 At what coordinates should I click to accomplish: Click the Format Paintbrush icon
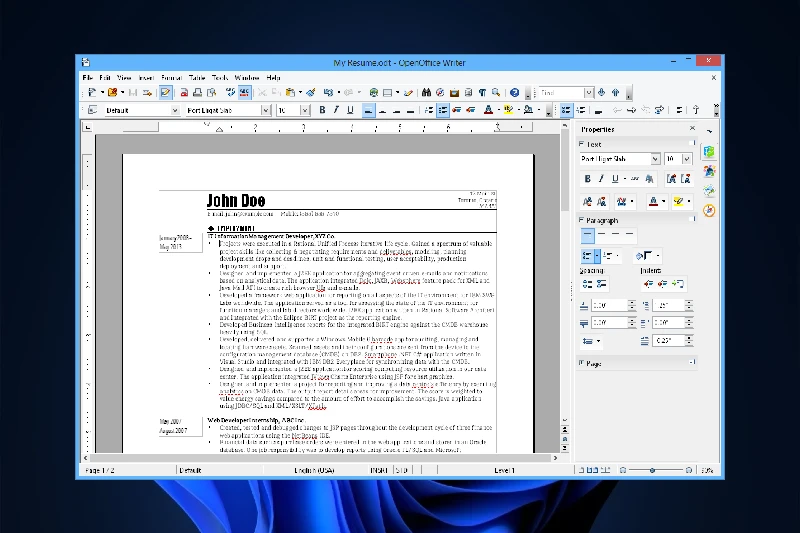[x=311, y=93]
